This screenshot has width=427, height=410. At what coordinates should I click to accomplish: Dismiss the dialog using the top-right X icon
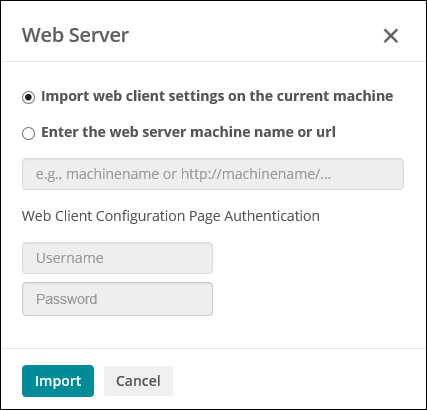[391, 36]
